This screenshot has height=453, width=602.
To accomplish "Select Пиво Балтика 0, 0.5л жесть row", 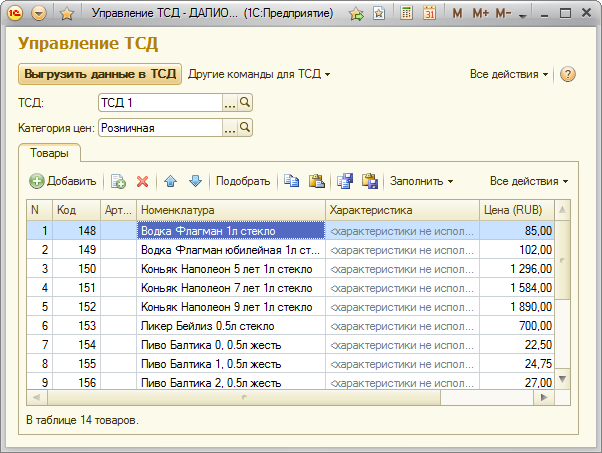I will [291, 345].
